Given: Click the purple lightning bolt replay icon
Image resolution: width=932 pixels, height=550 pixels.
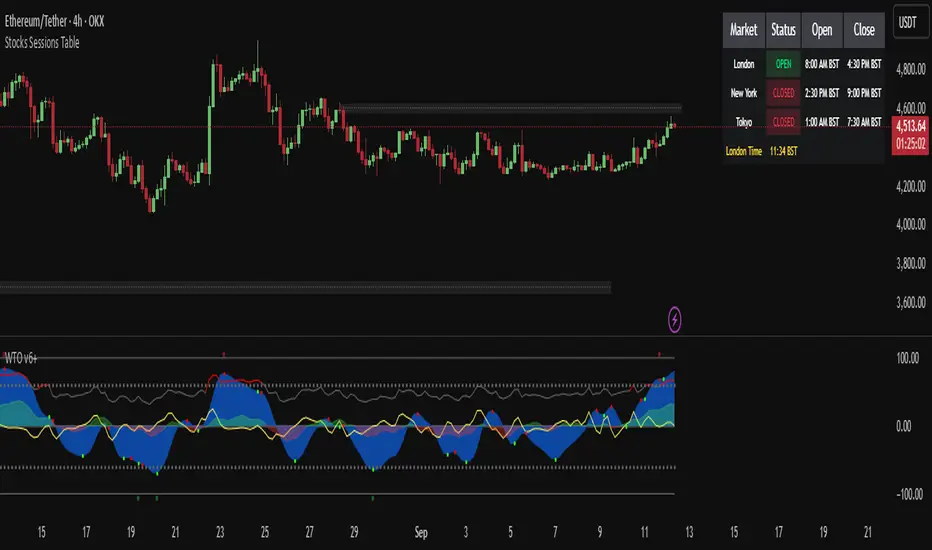Looking at the screenshot, I should coord(675,320).
